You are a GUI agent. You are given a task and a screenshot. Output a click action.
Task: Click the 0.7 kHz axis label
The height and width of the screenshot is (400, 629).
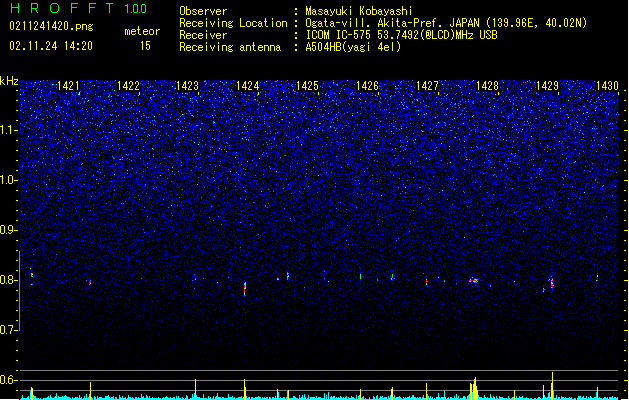(x=9, y=330)
